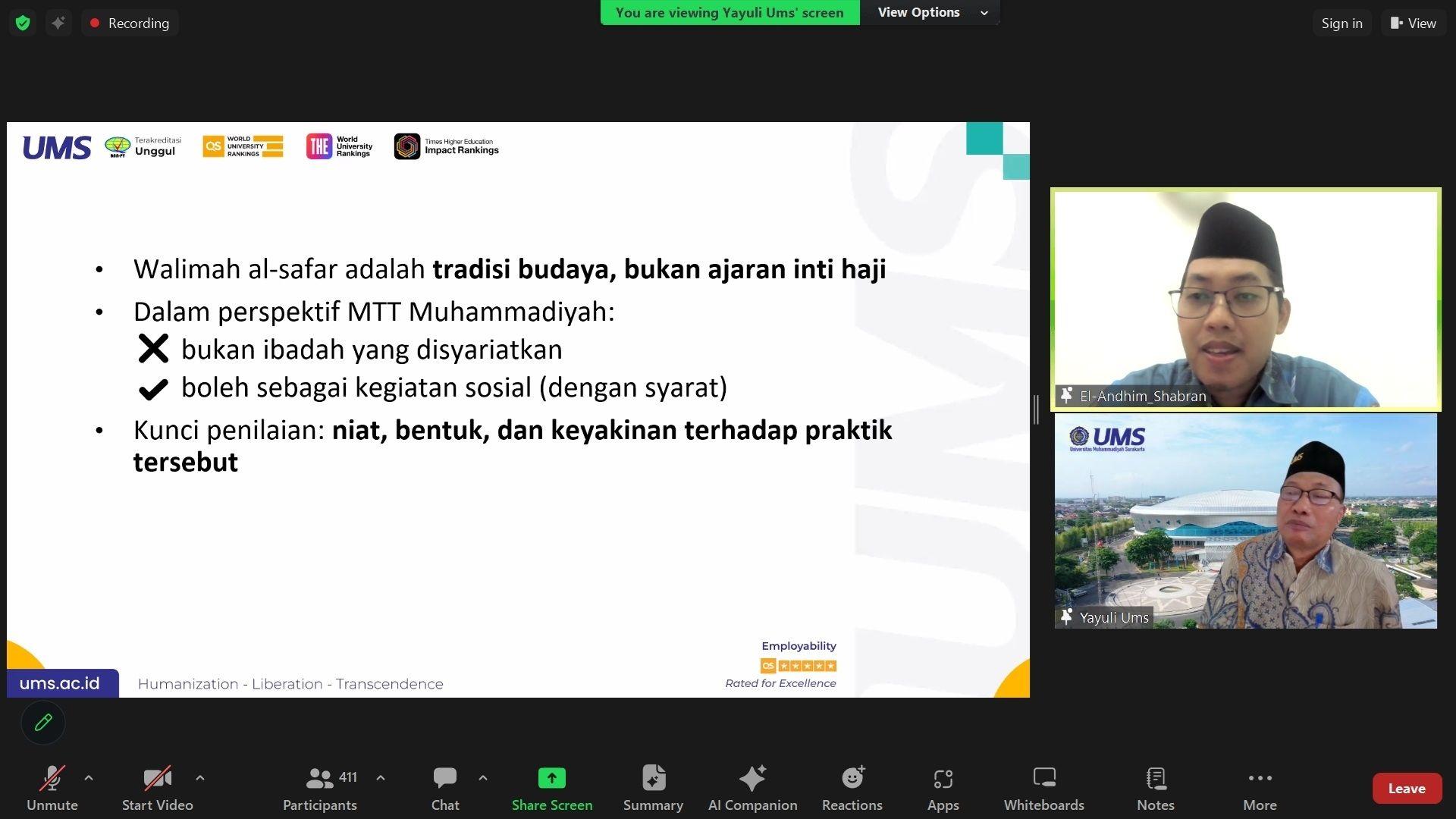The height and width of the screenshot is (819, 1456).
Task: Launch AI Companion
Action: [x=752, y=789]
